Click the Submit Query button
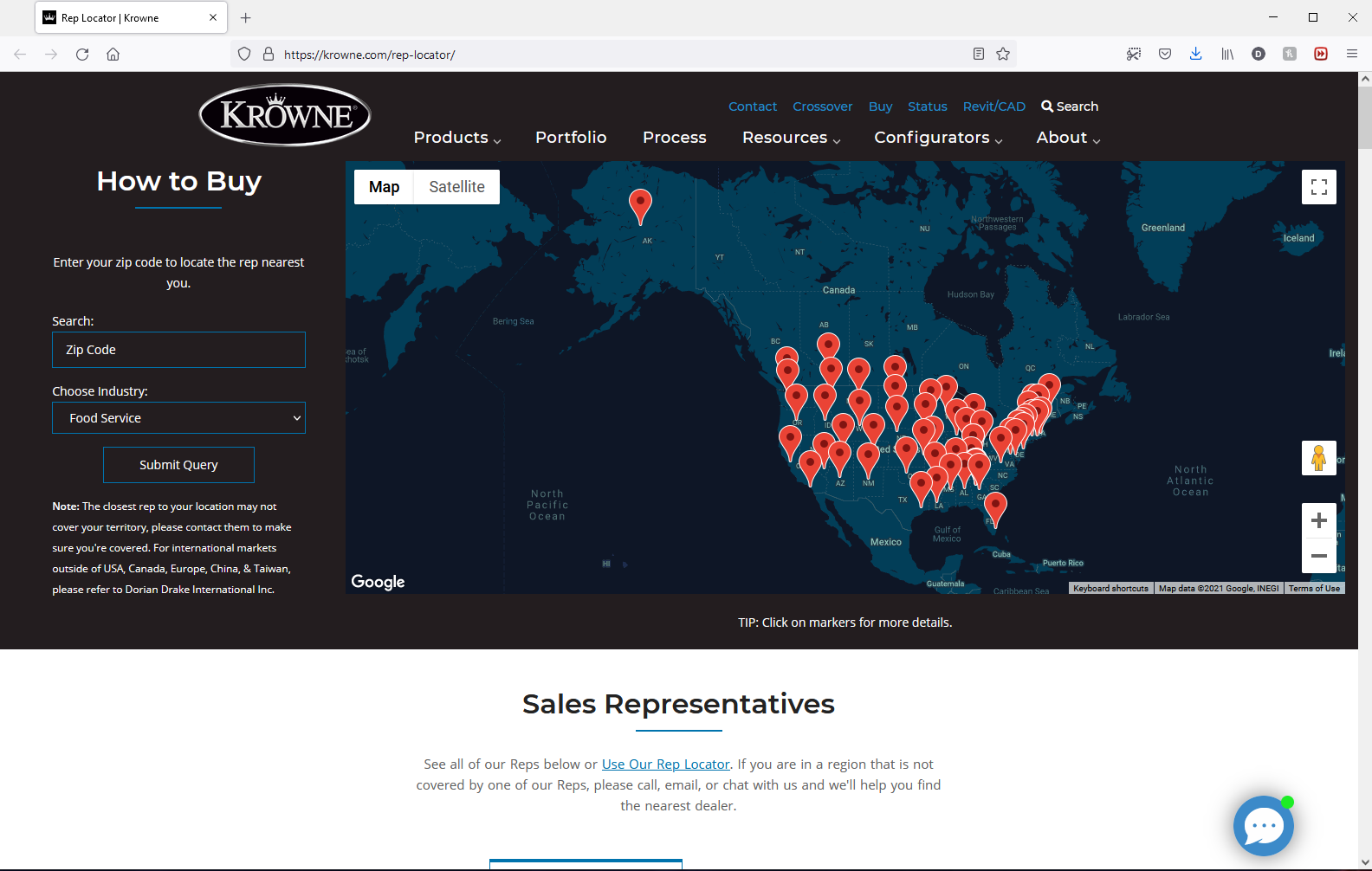Viewport: 1372px width, 871px height. pyautogui.click(x=178, y=465)
